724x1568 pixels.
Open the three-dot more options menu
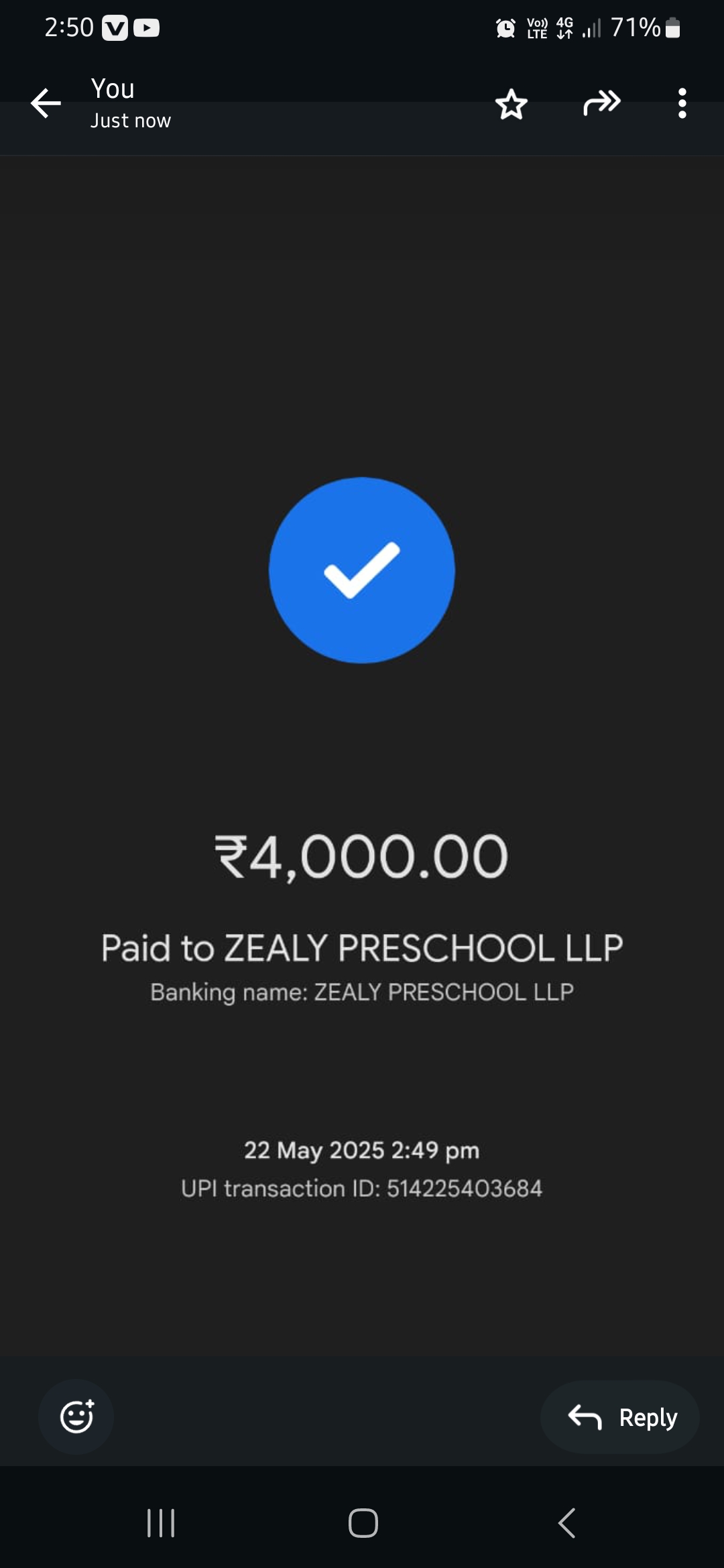click(x=682, y=104)
